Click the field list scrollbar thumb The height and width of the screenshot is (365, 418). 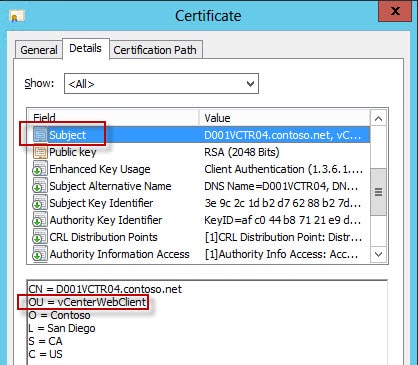pyautogui.click(x=378, y=192)
